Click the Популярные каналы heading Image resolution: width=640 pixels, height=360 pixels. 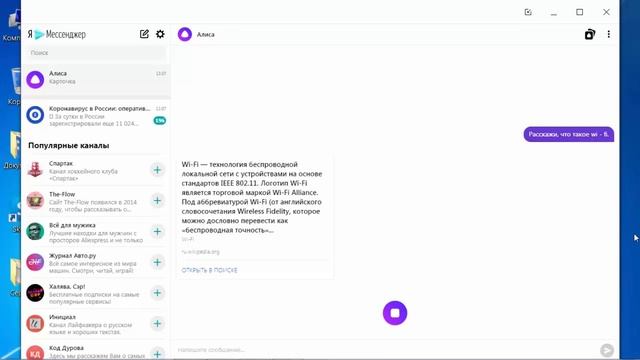(69, 145)
